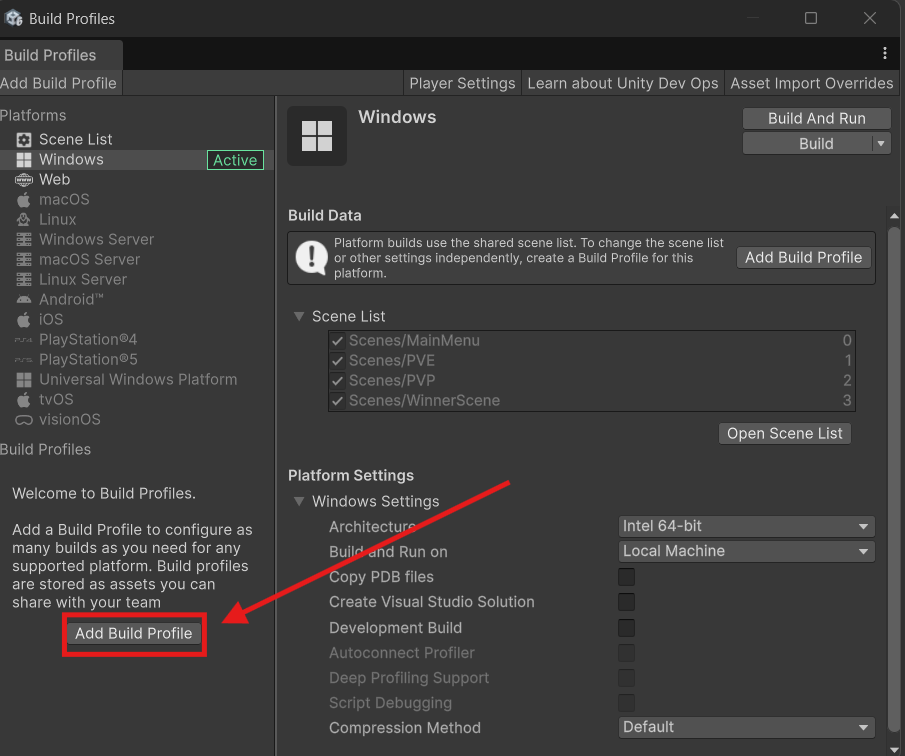This screenshot has height=756, width=905.
Task: Click the tvOS apple icon
Action: (x=24, y=400)
